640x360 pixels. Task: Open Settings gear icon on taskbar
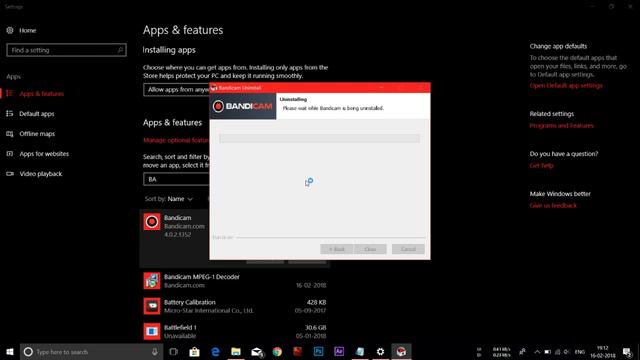point(380,351)
